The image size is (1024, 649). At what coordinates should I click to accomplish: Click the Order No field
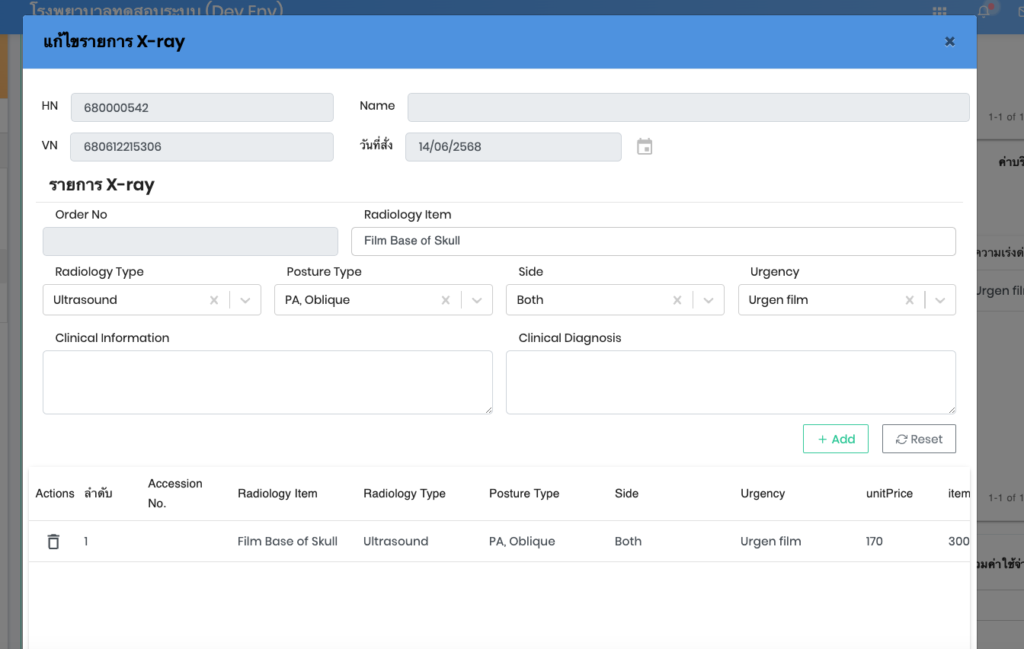pos(190,241)
